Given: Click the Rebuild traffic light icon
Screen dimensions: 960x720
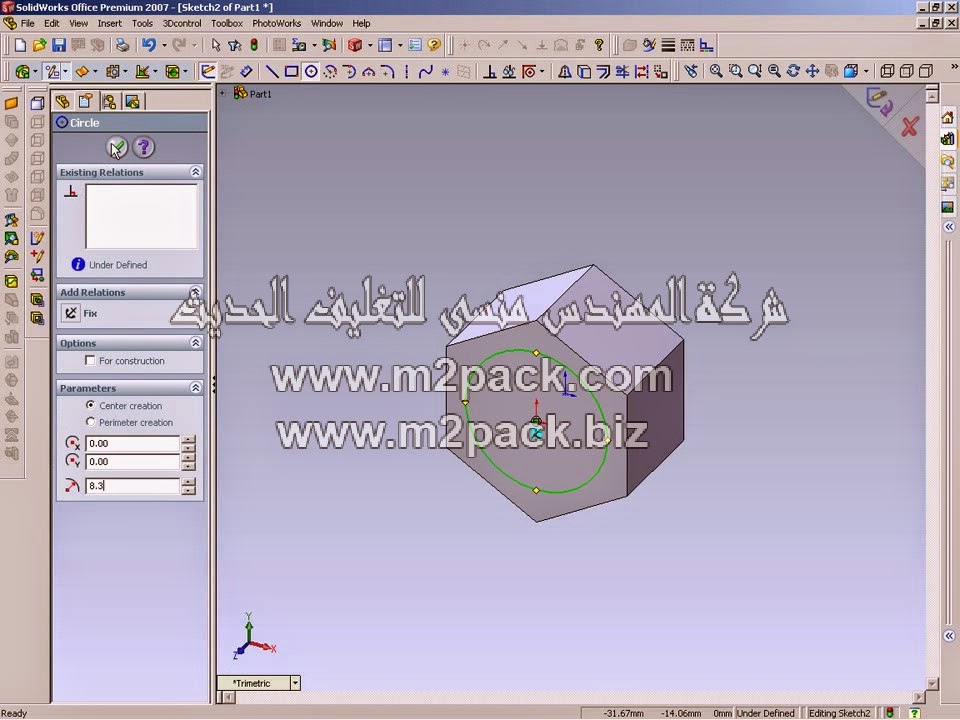Looking at the screenshot, I should click(253, 45).
